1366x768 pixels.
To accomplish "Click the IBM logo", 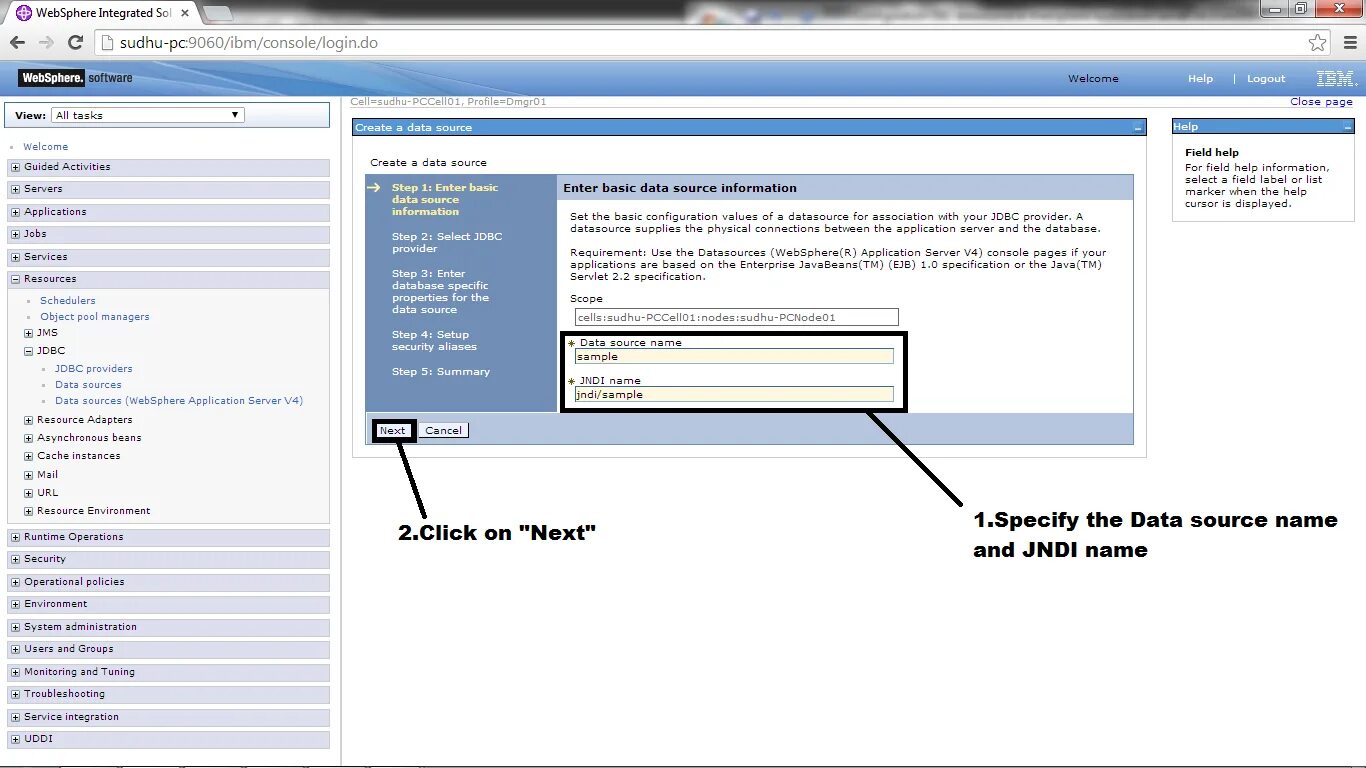I will (x=1336, y=78).
